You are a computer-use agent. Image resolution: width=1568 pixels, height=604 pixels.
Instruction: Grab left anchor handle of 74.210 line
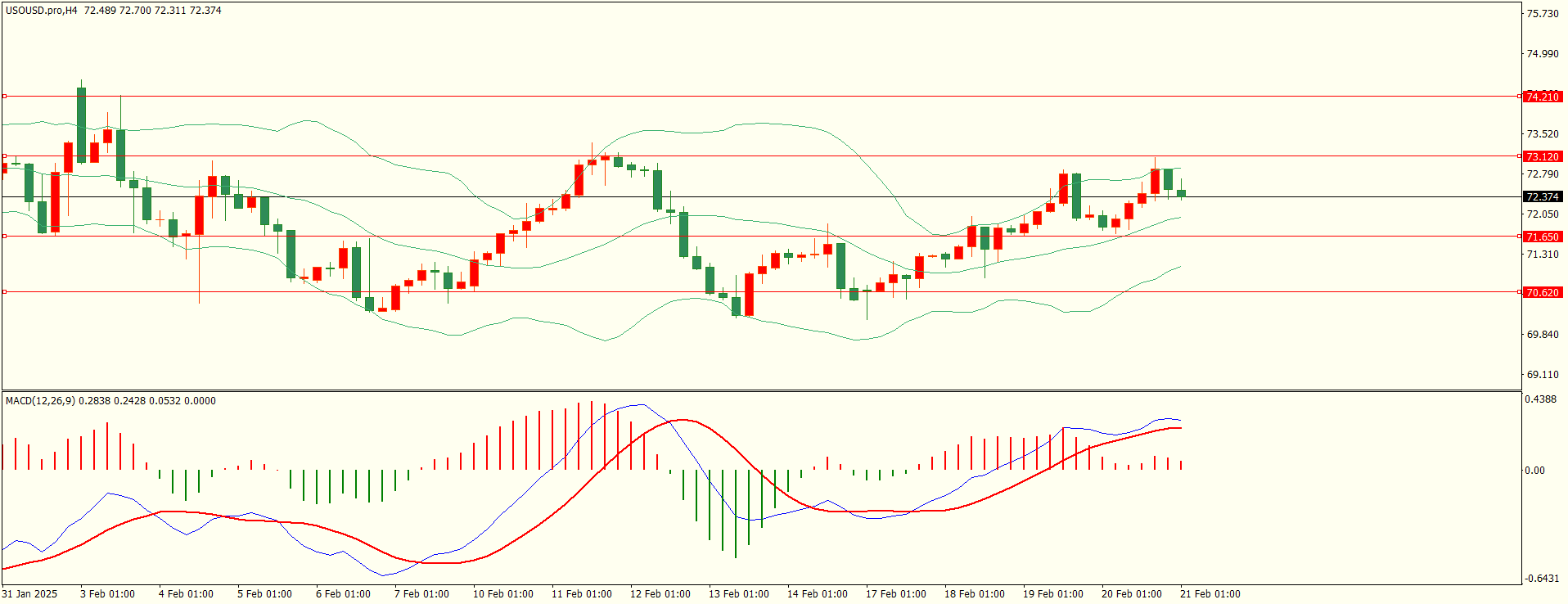point(4,97)
